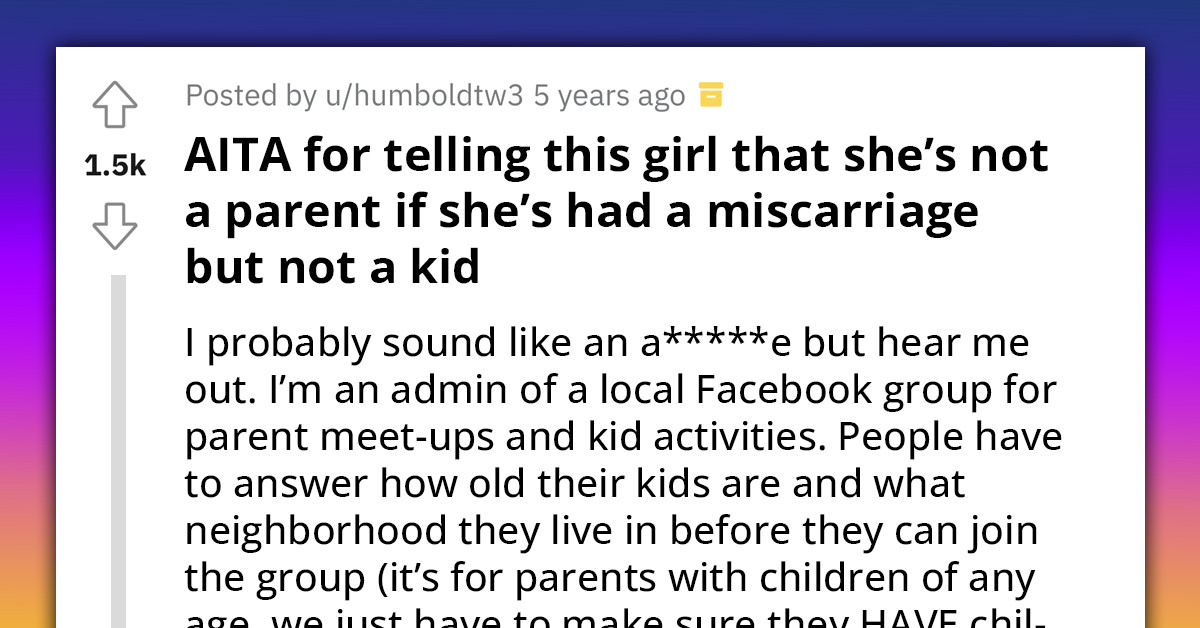Select the upvote arrow above the 1.5k count
The height and width of the screenshot is (628, 1200).
tap(114, 103)
